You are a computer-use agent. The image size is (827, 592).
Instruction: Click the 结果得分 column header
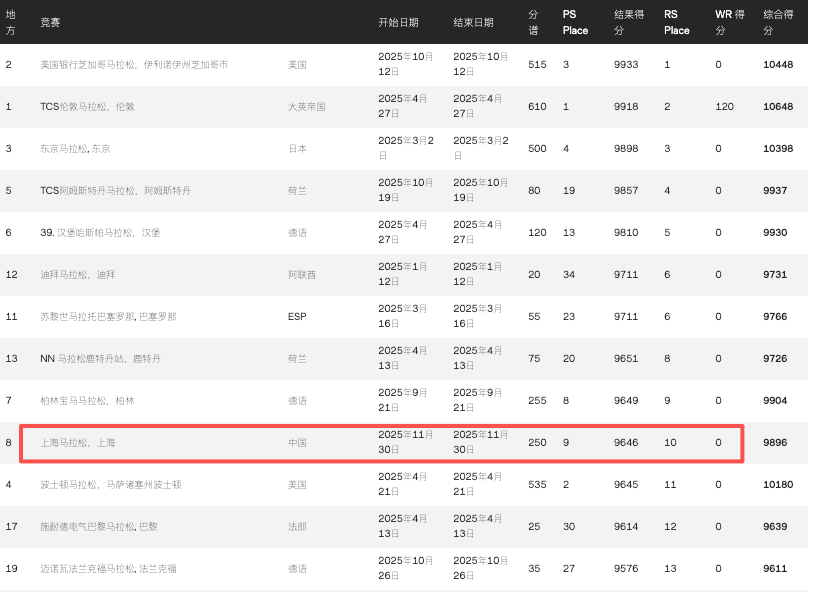(629, 22)
